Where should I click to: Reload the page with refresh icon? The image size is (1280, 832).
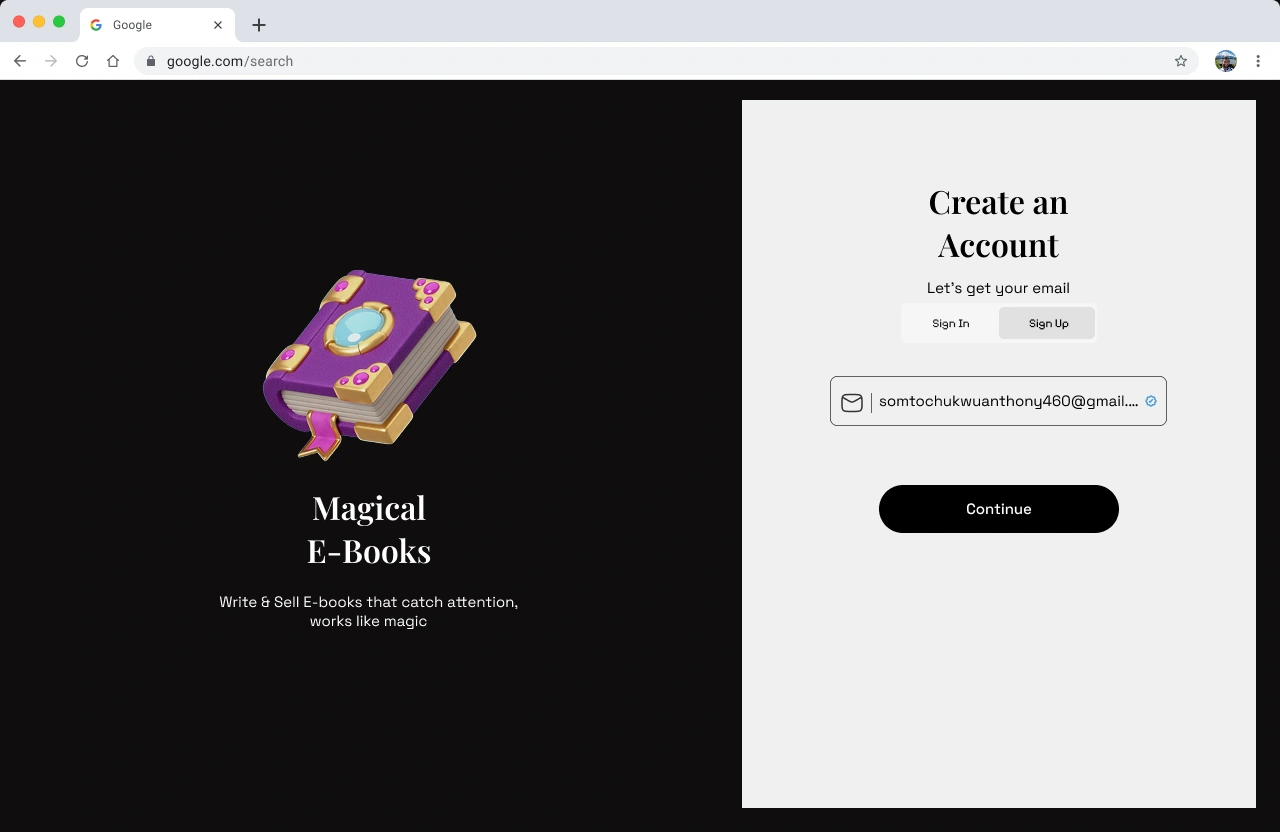[x=82, y=61]
